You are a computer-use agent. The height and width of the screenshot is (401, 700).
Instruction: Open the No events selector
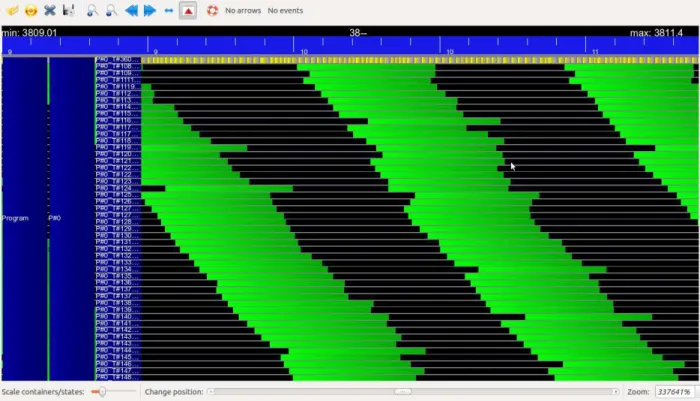point(285,10)
